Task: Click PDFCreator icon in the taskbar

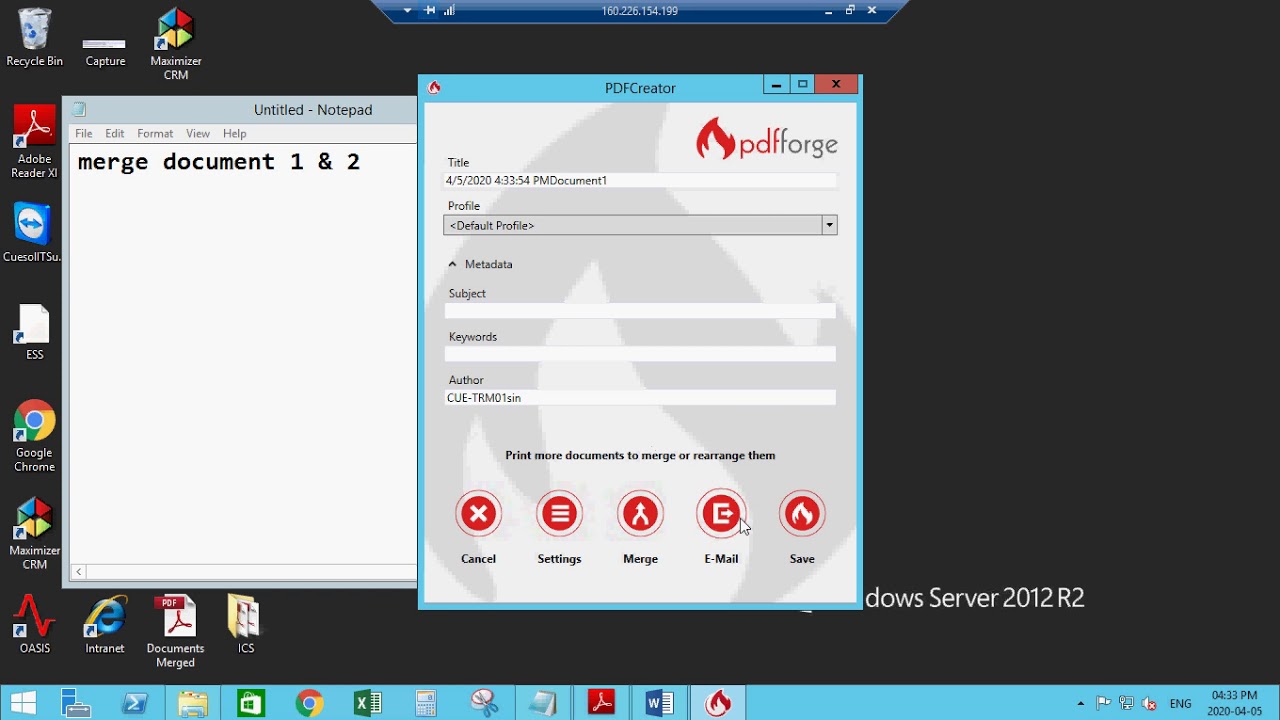Action: 718,703
